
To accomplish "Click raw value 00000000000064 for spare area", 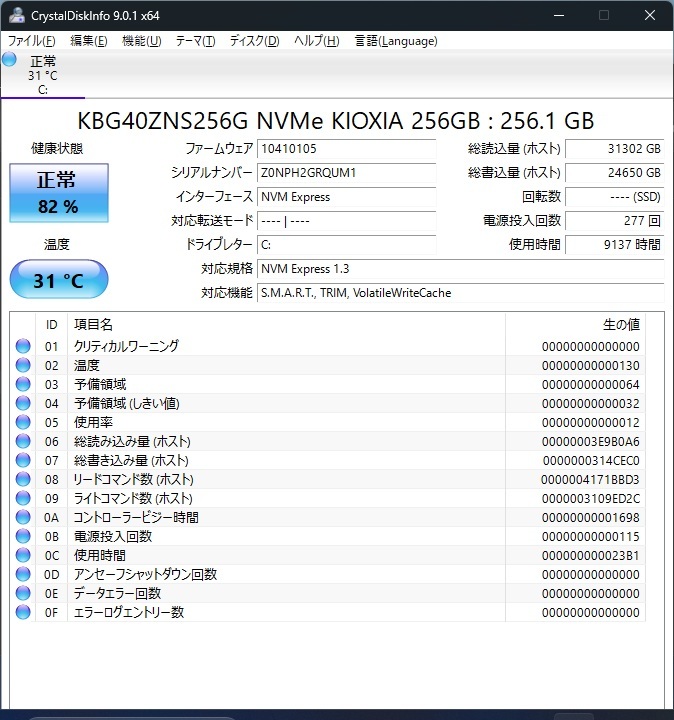I will coord(590,385).
